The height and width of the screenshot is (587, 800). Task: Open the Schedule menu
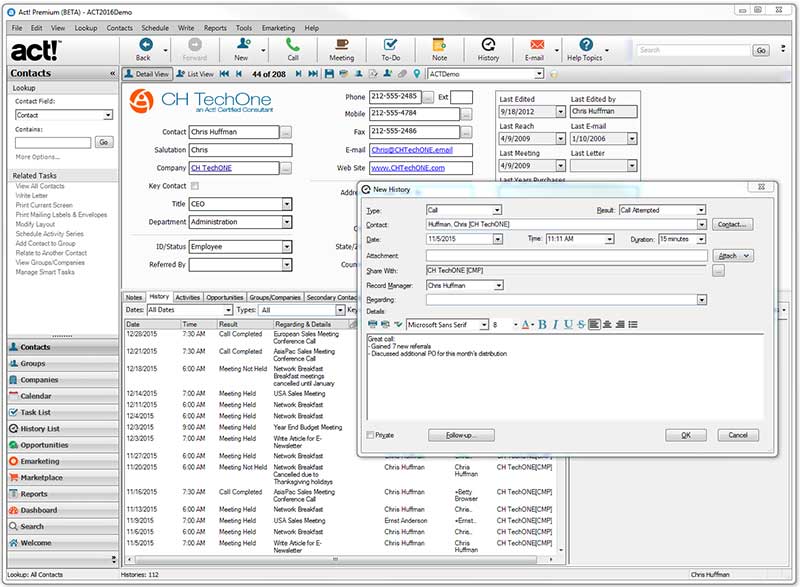tap(155, 28)
